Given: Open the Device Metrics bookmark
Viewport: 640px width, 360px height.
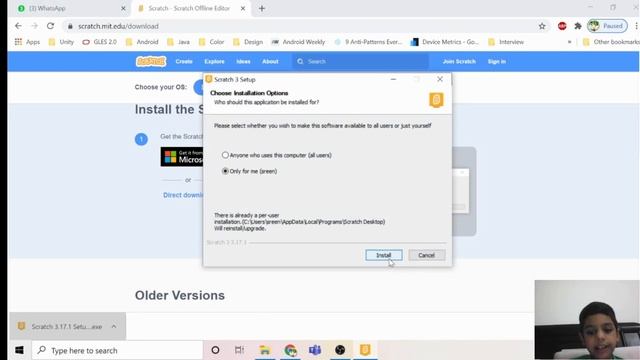Looking at the screenshot, I should click(x=445, y=42).
